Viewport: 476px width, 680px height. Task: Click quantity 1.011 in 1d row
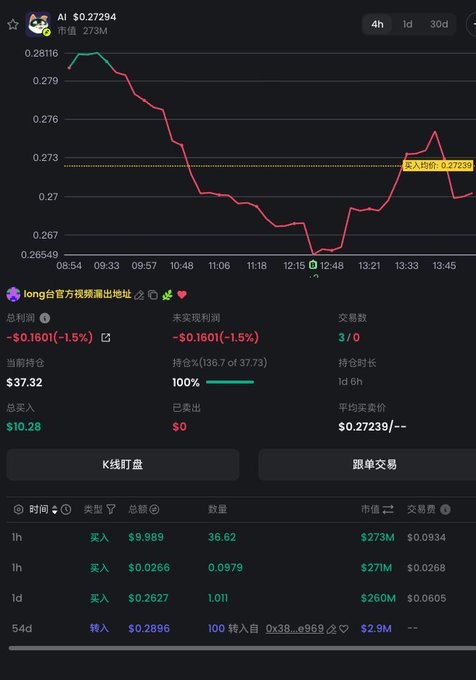point(218,598)
